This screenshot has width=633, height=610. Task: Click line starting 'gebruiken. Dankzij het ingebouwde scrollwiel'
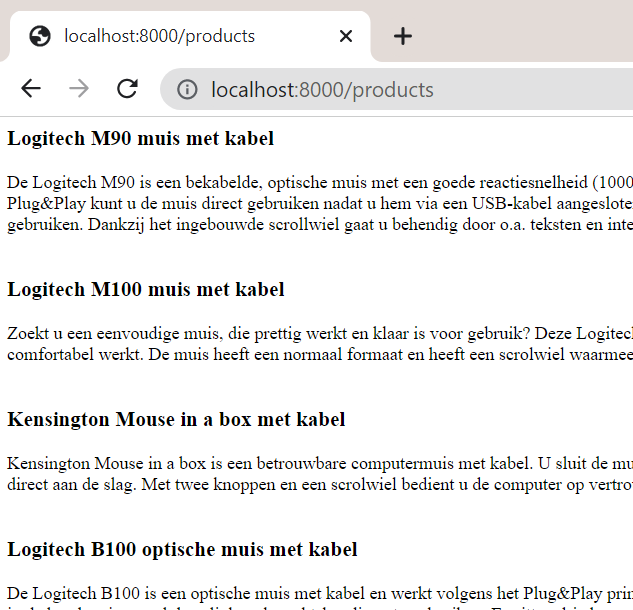pos(320,224)
